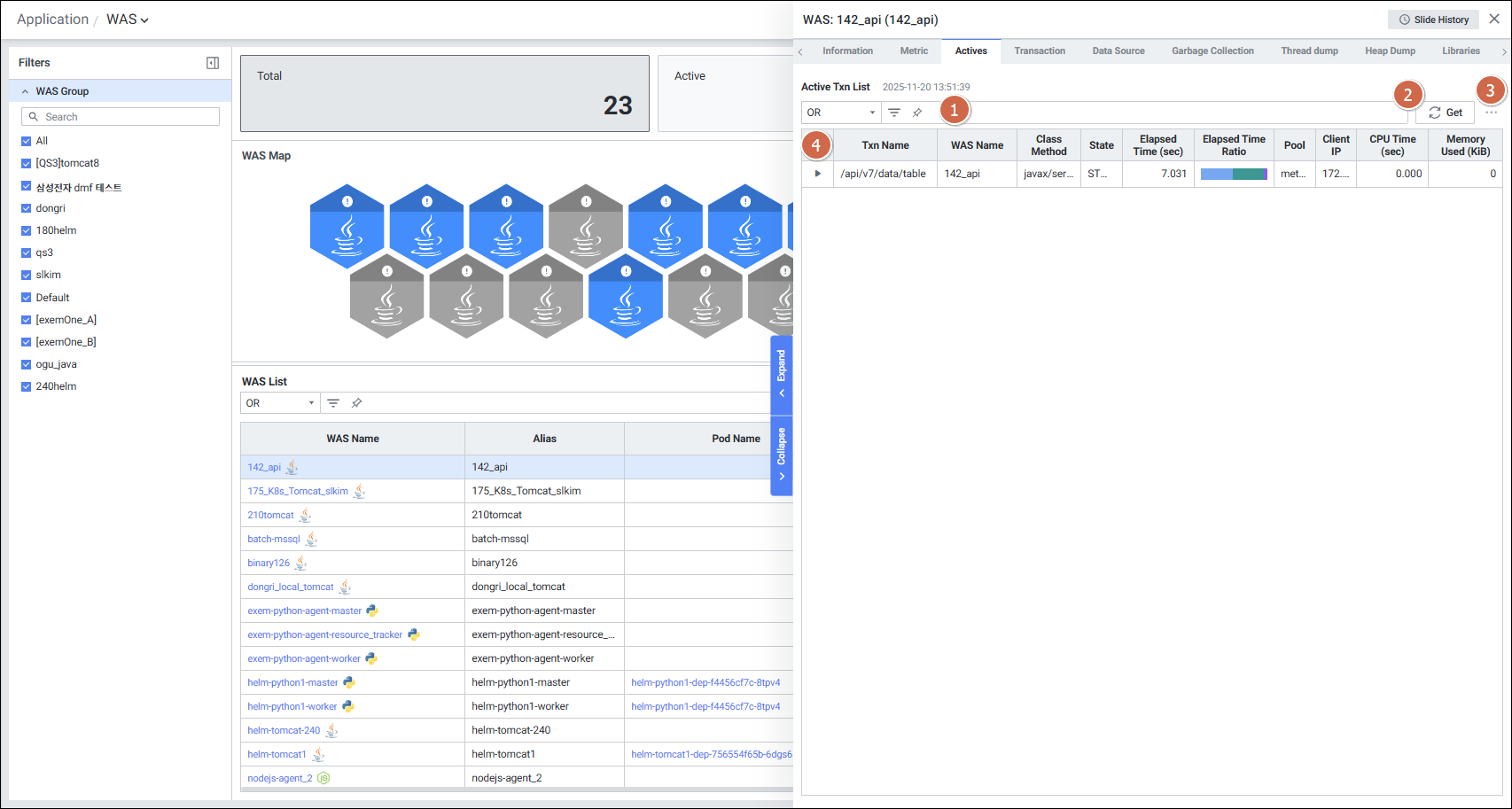Image resolution: width=1512 pixels, height=809 pixels.
Task: Open the 175_K8s_Tomcat_slkim WAS link
Action: [x=298, y=491]
